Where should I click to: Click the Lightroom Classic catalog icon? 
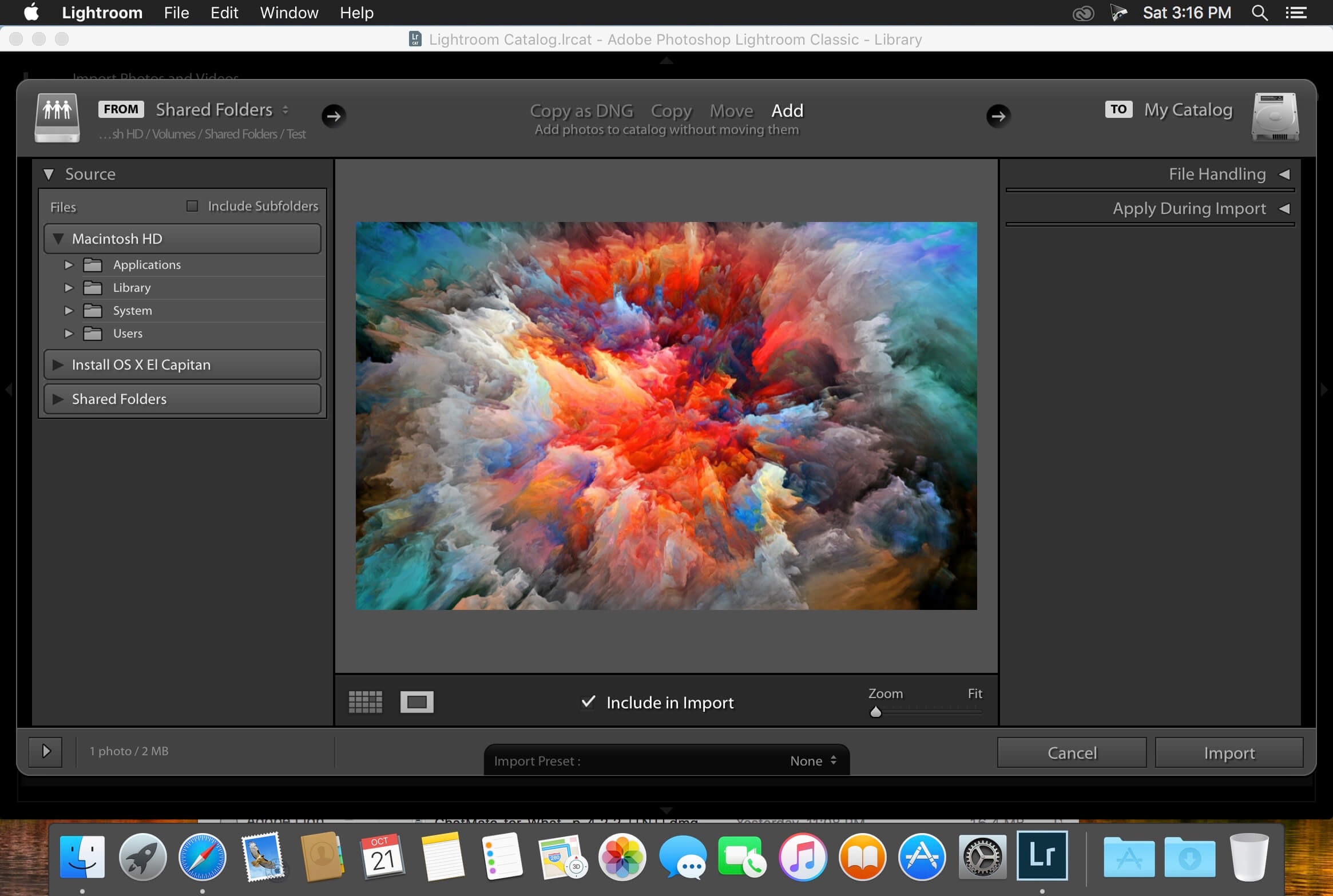[415, 40]
